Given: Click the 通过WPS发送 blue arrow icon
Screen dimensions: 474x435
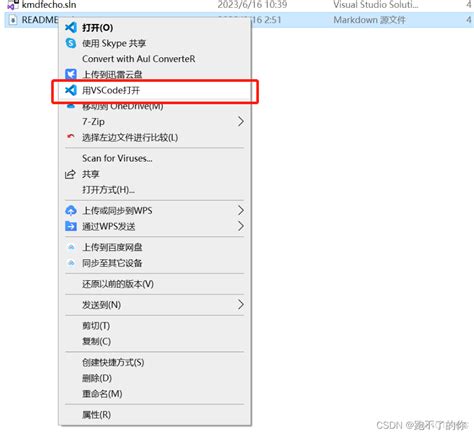Looking at the screenshot, I should point(71,226).
